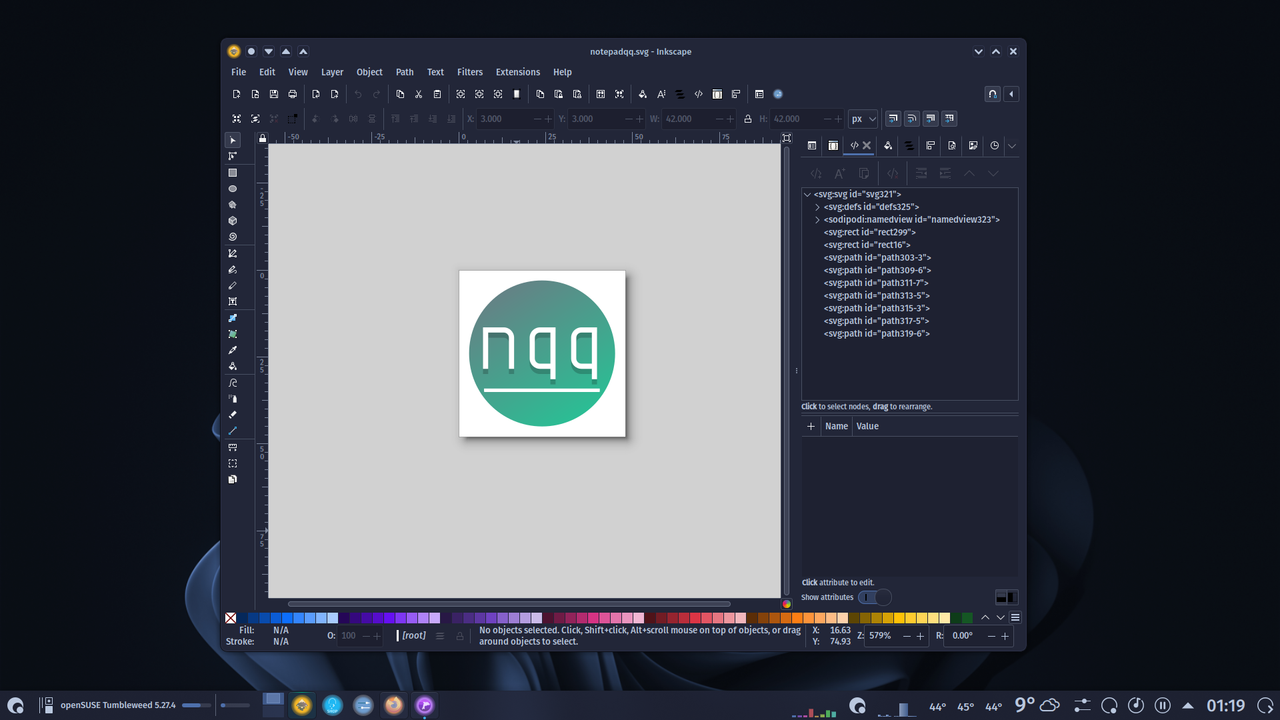Select svg:rect "rect299" node

click(x=869, y=232)
